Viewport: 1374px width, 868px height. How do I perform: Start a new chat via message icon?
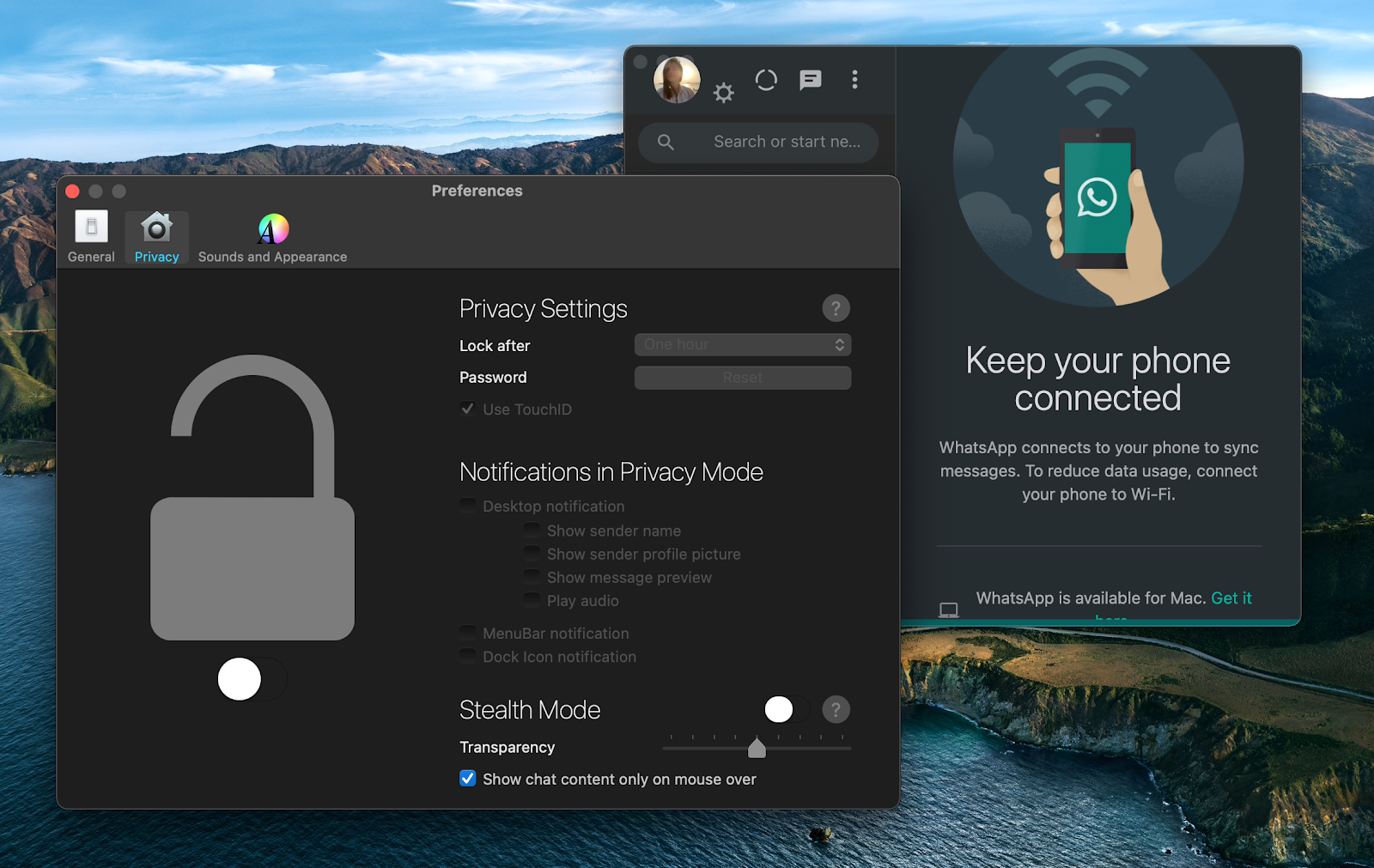tap(810, 80)
